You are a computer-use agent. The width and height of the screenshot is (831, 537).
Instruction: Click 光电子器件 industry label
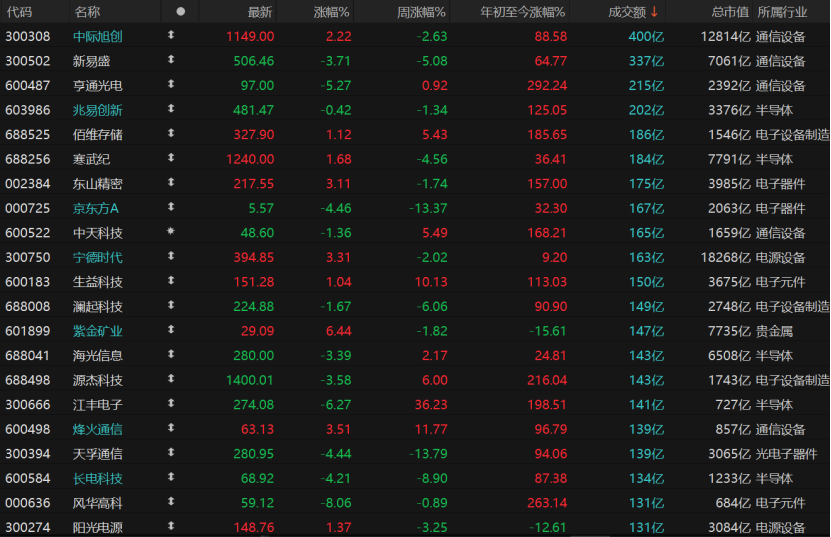(786, 454)
